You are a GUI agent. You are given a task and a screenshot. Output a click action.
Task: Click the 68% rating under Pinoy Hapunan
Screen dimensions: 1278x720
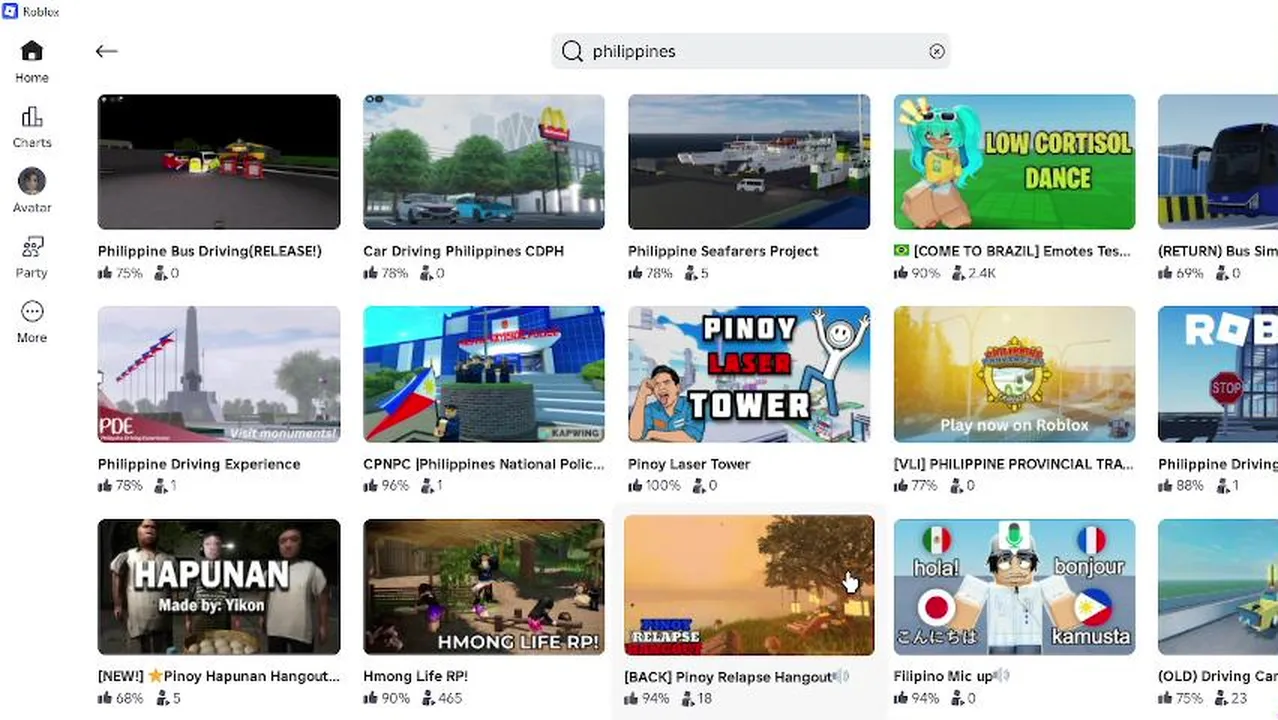121,698
